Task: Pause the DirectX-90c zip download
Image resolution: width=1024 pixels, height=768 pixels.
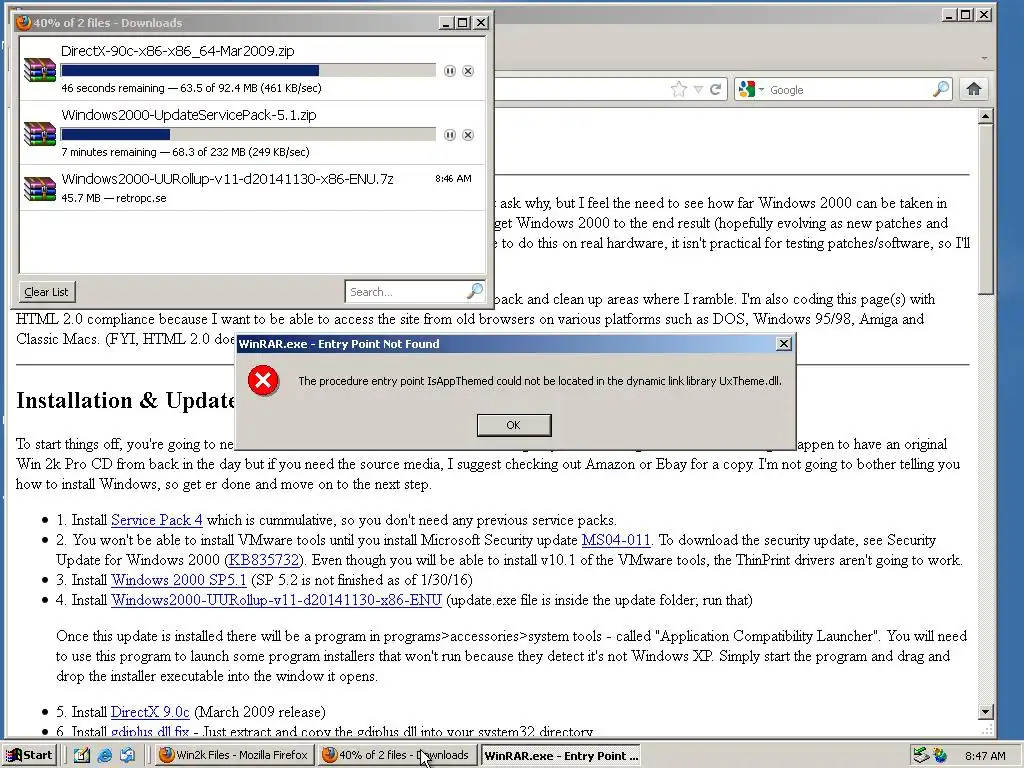Action: (449, 71)
